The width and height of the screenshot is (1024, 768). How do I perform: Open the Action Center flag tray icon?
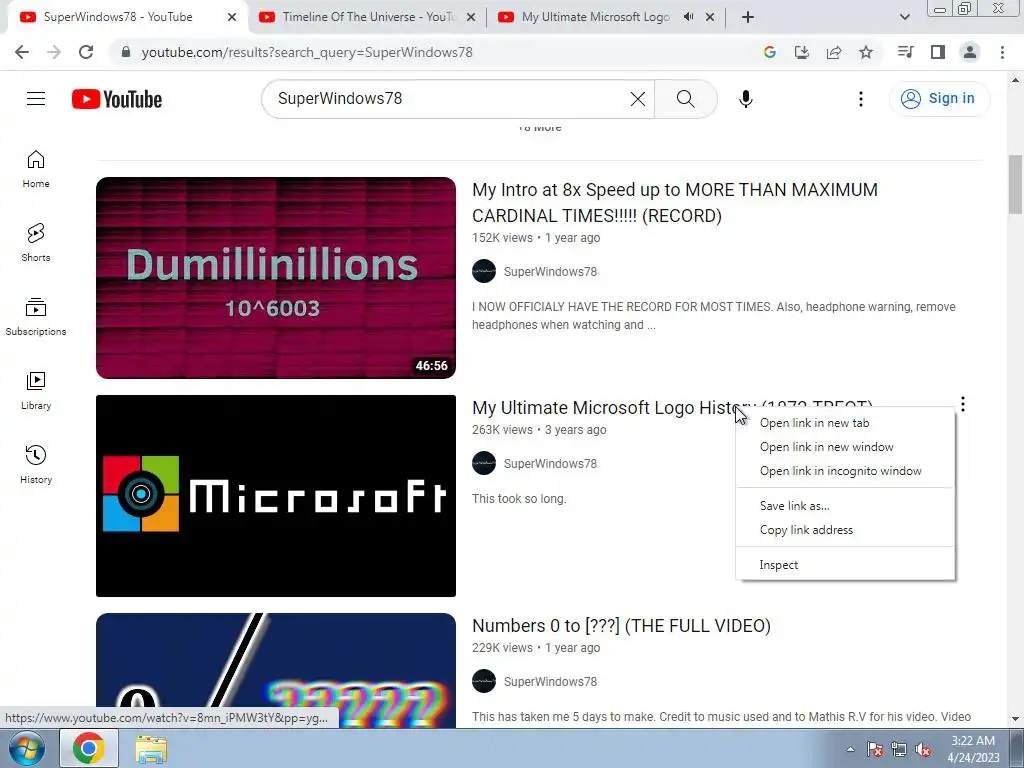coord(875,749)
